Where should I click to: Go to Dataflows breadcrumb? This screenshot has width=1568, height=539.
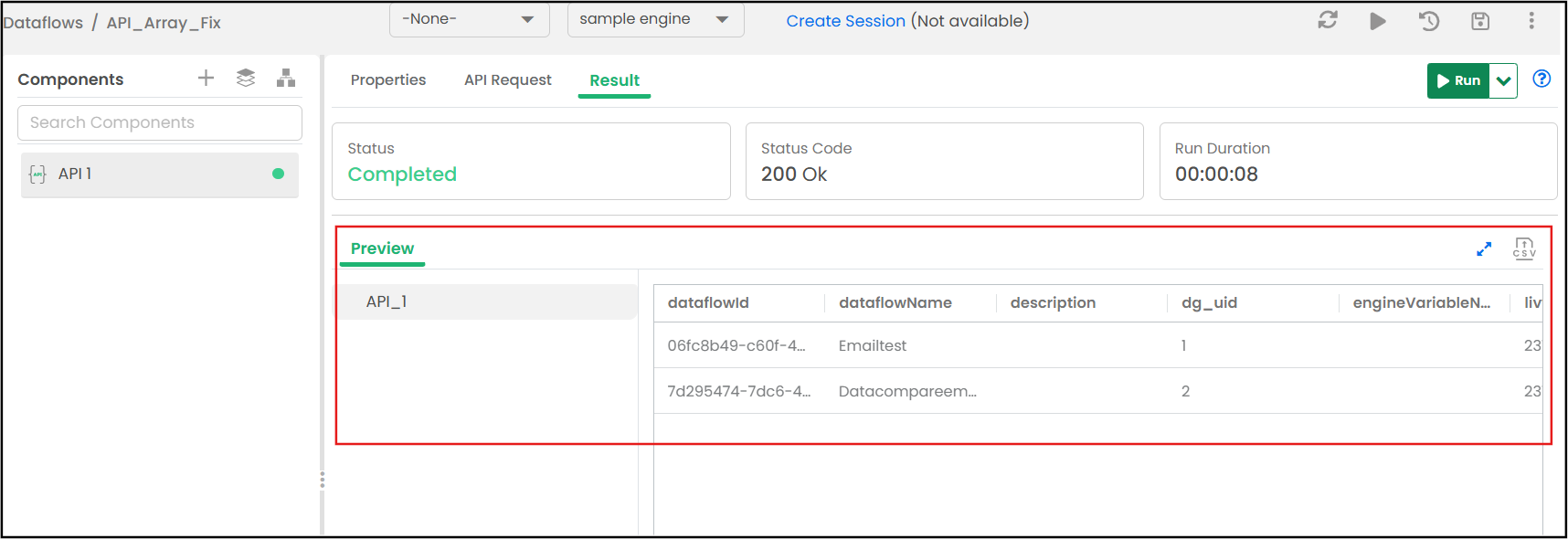(43, 23)
